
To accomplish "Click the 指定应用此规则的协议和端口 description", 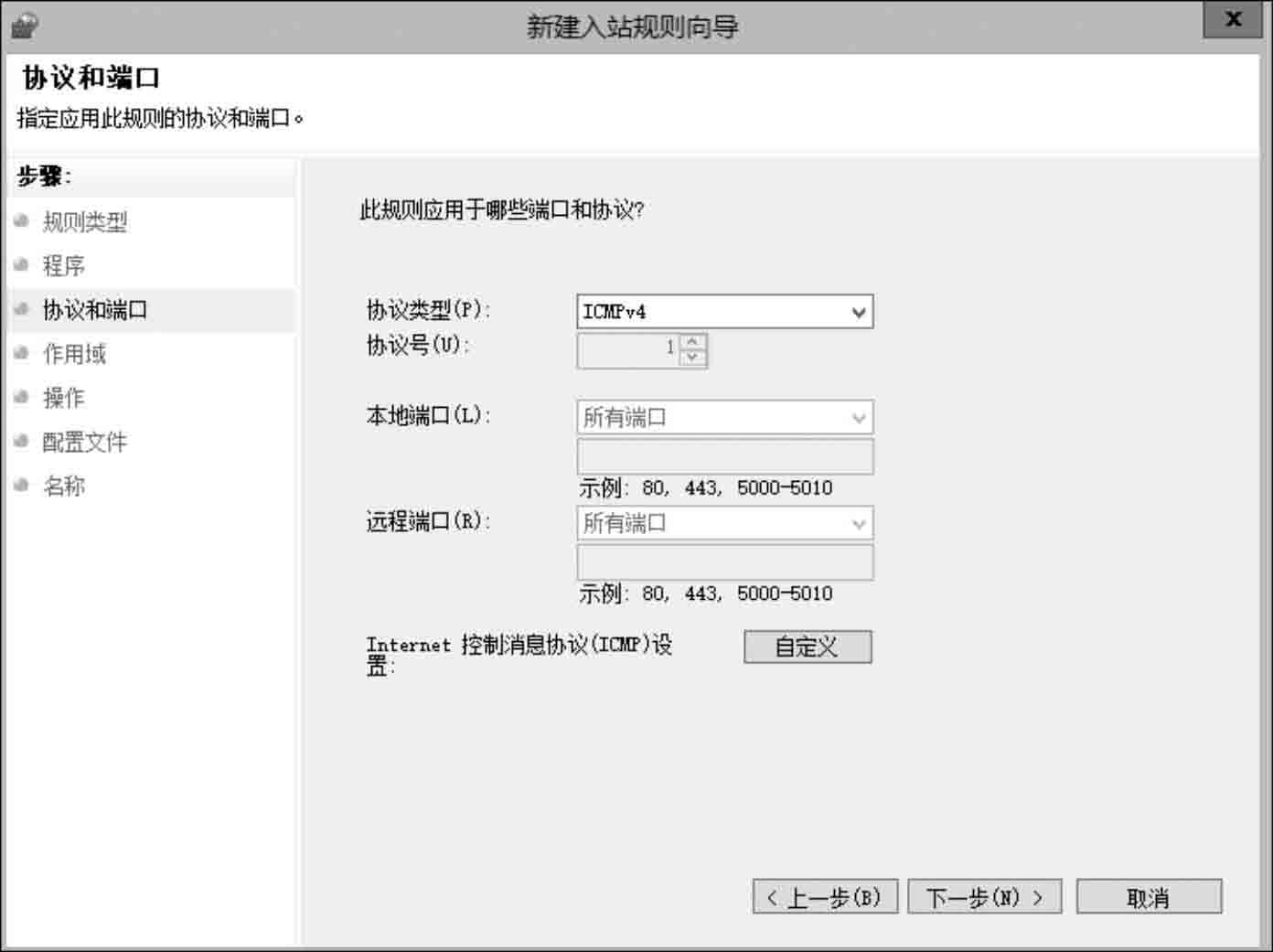I will click(x=160, y=119).
